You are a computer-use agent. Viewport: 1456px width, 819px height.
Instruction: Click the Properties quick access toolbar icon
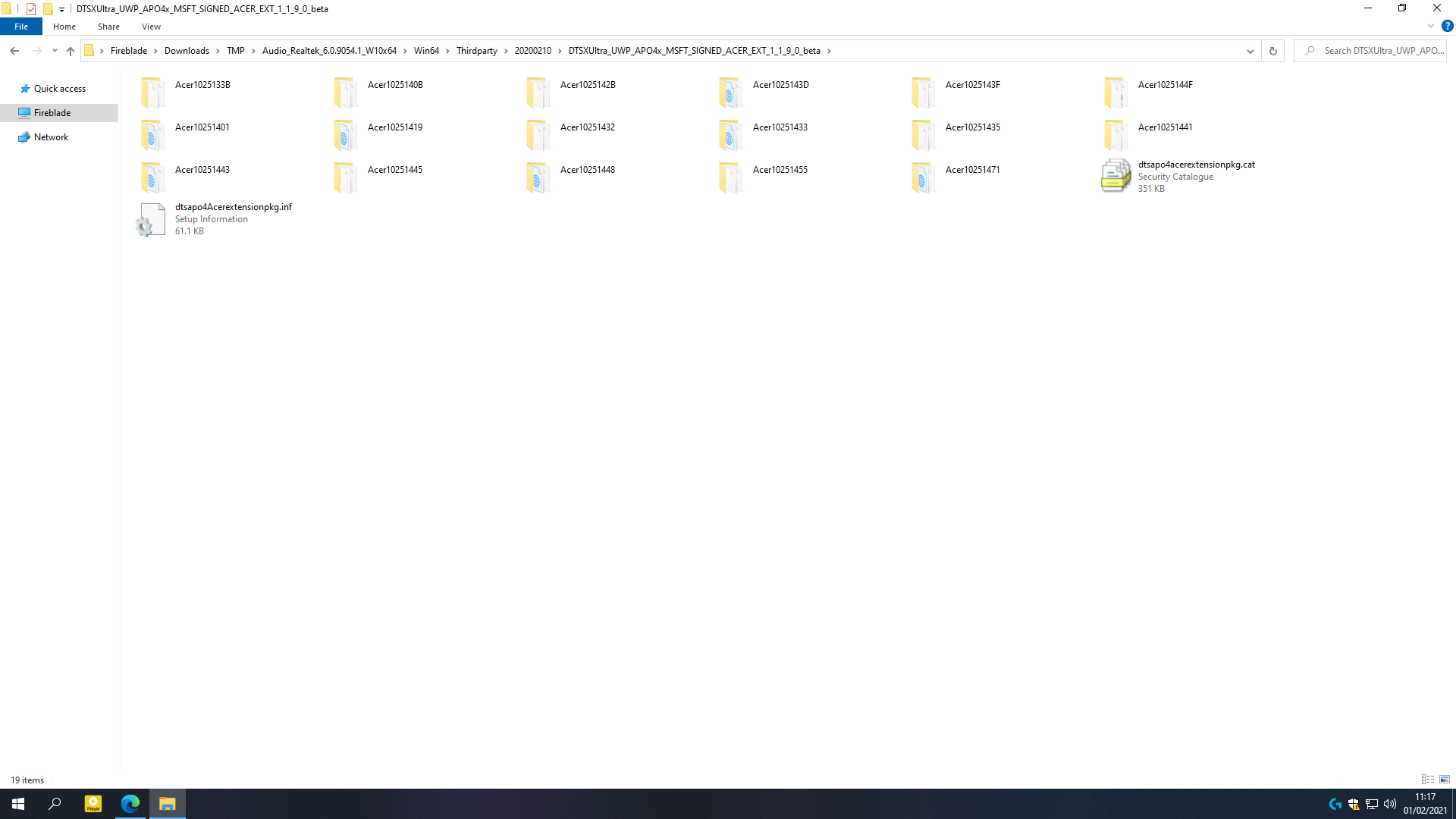point(31,9)
